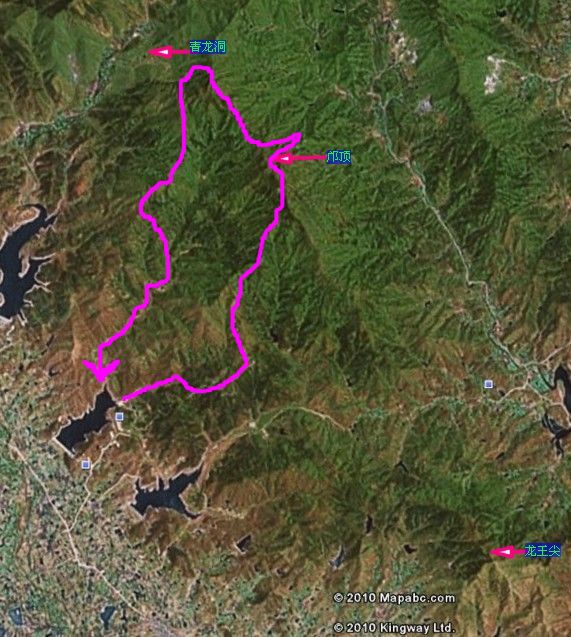The height and width of the screenshot is (637, 571).
Task: Click the square marker beside the trailhead reservoir
Action: (119, 416)
